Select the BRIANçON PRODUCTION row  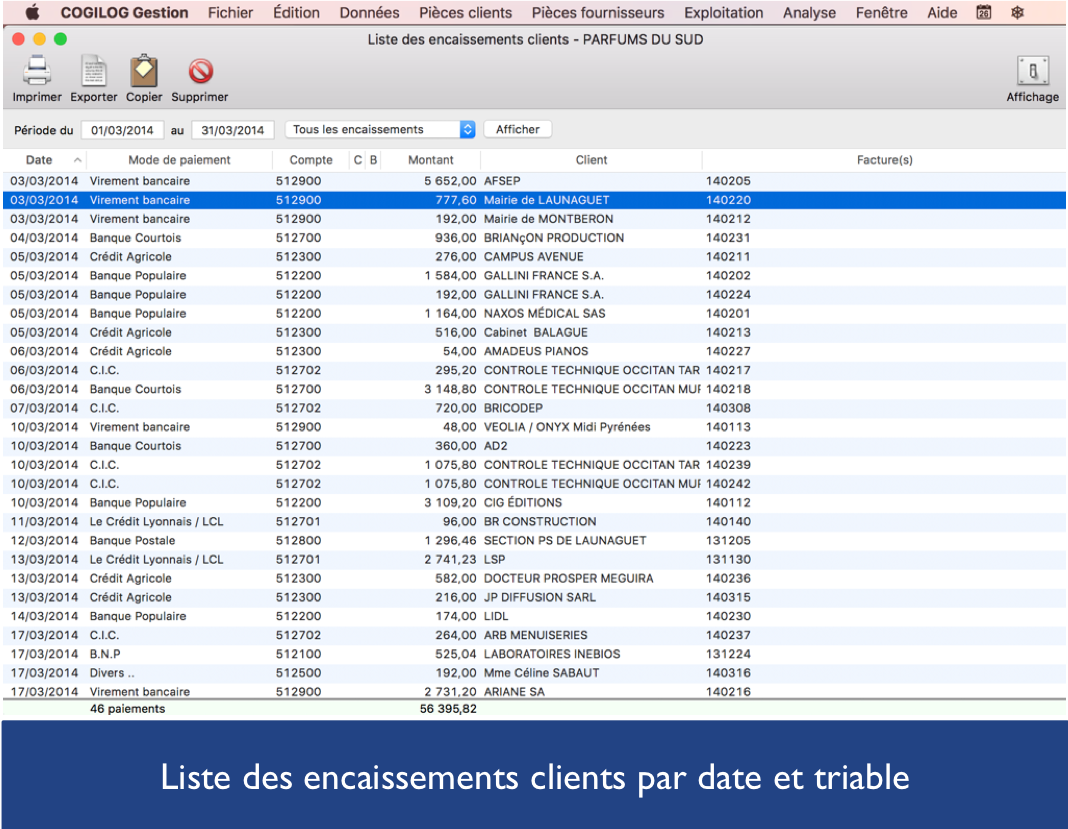point(534,238)
